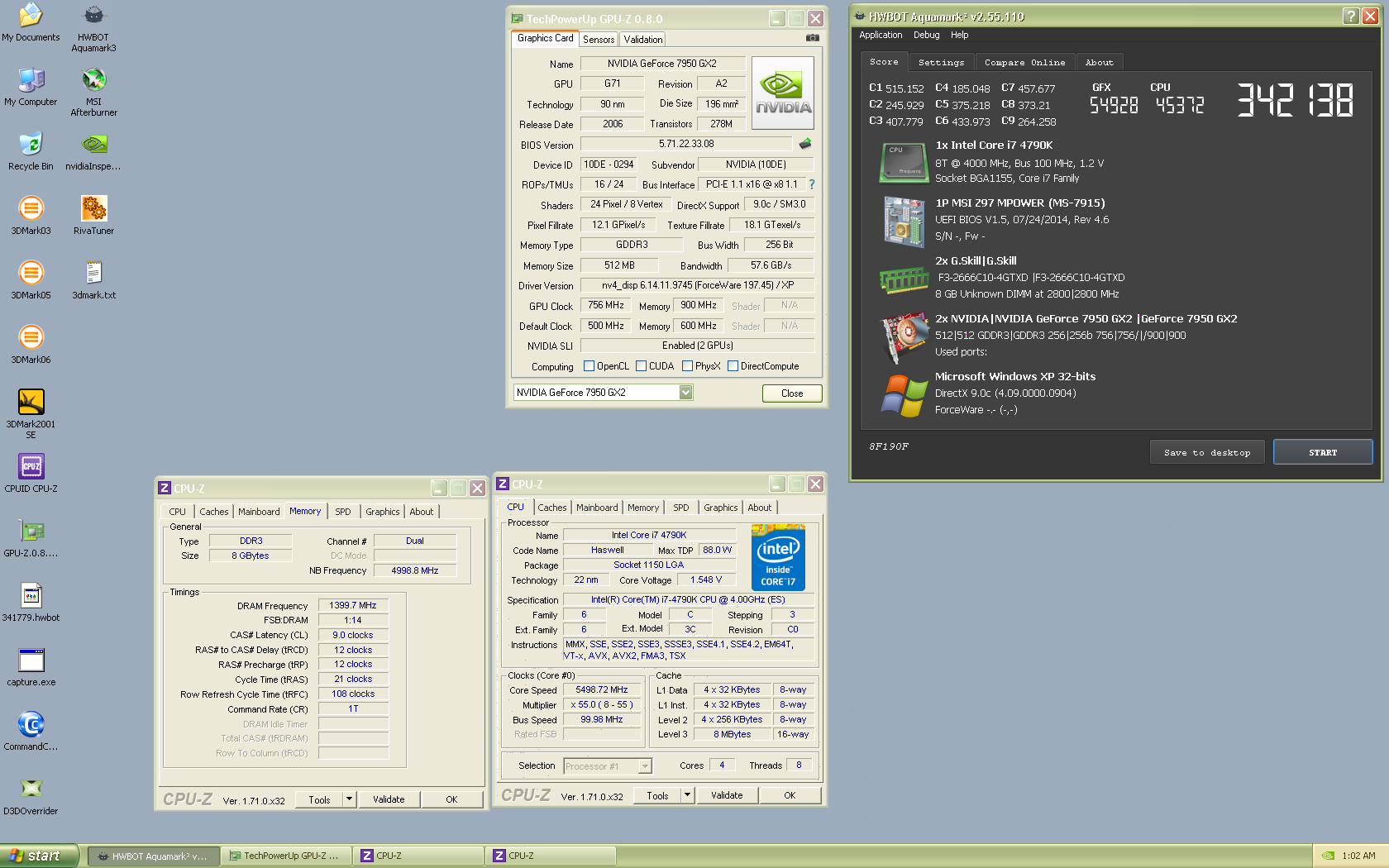Image resolution: width=1389 pixels, height=868 pixels.
Task: Open 3DMark03 desktop shortcut
Action: coord(31,216)
